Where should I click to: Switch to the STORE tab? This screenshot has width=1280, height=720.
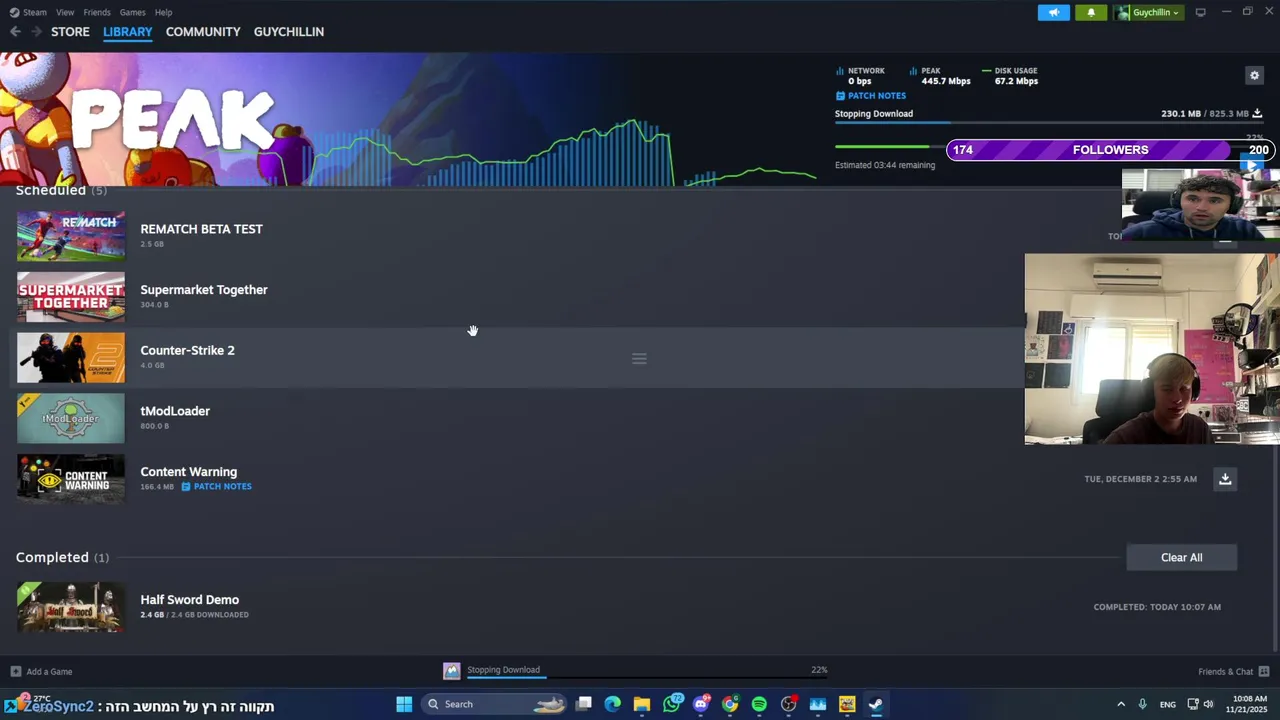(70, 32)
